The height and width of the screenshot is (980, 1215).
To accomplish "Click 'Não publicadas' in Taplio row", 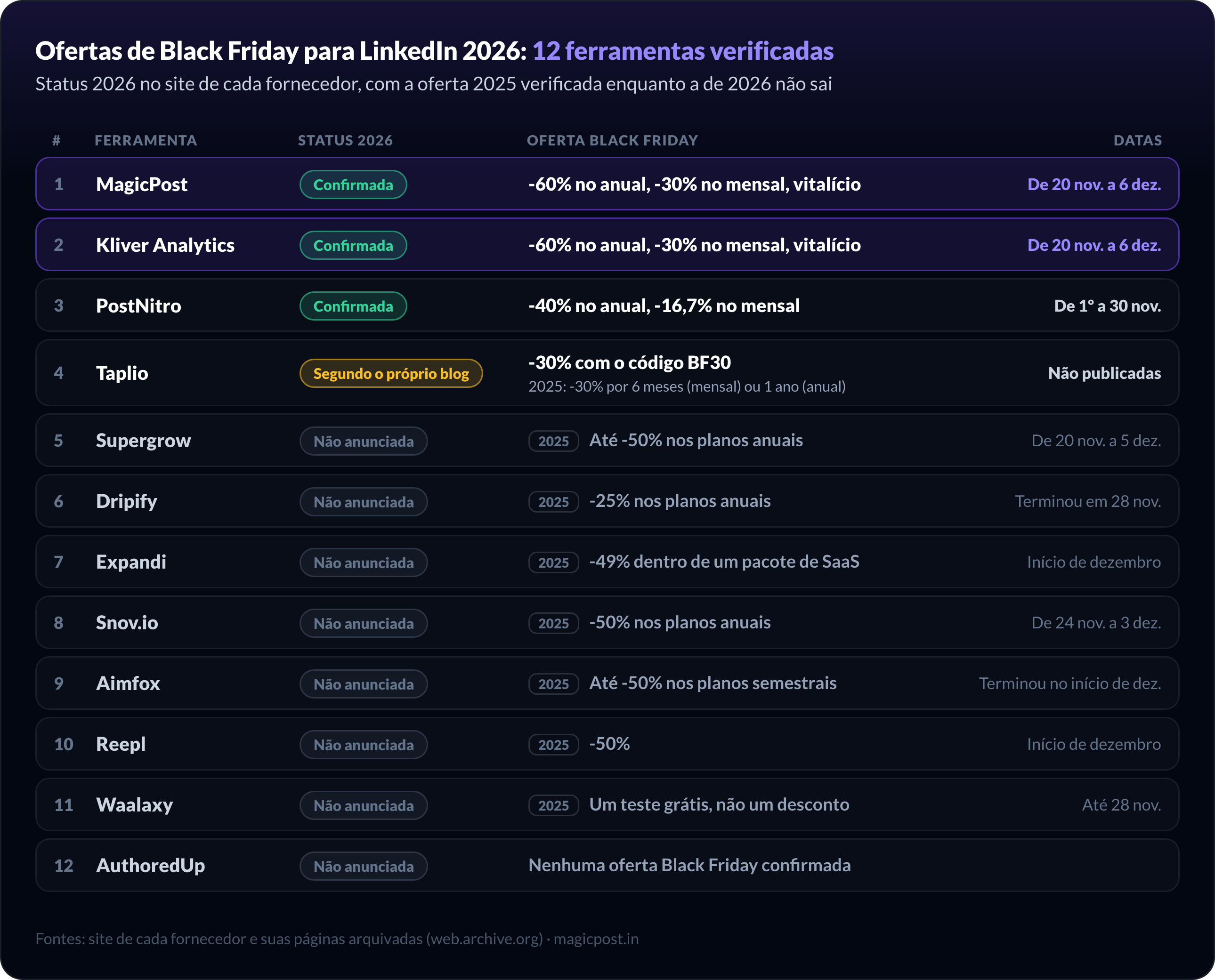I will click(1104, 373).
